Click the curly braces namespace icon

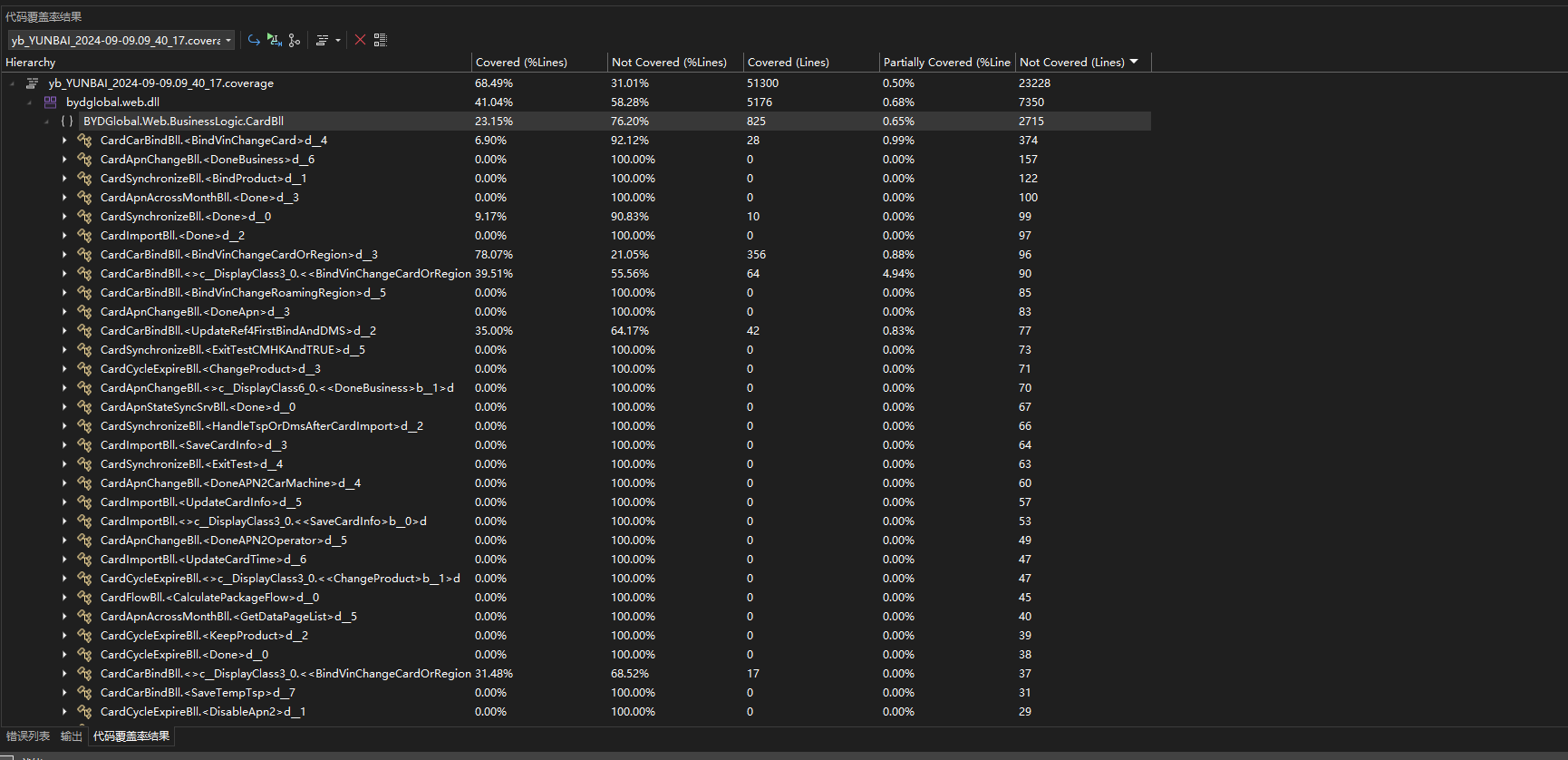click(67, 122)
